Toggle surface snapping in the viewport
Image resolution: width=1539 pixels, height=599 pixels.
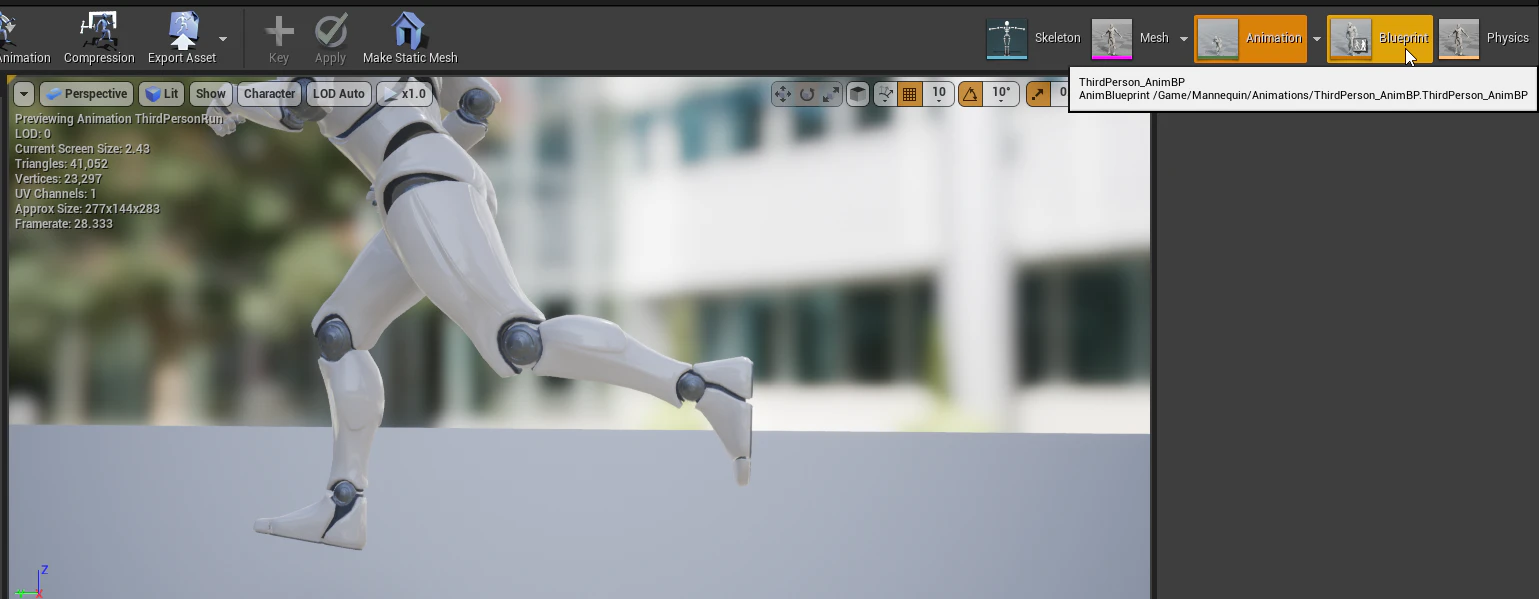click(x=885, y=94)
